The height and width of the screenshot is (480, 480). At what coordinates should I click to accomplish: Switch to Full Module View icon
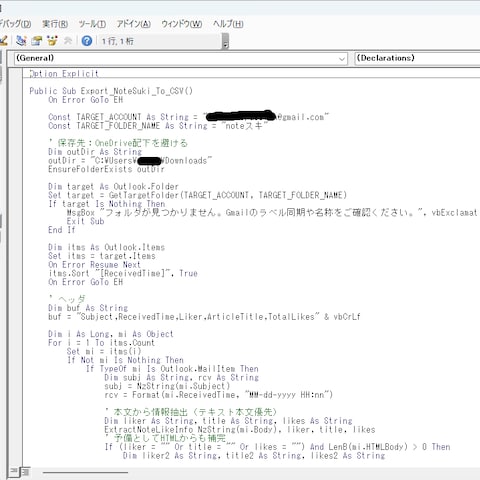26,471
